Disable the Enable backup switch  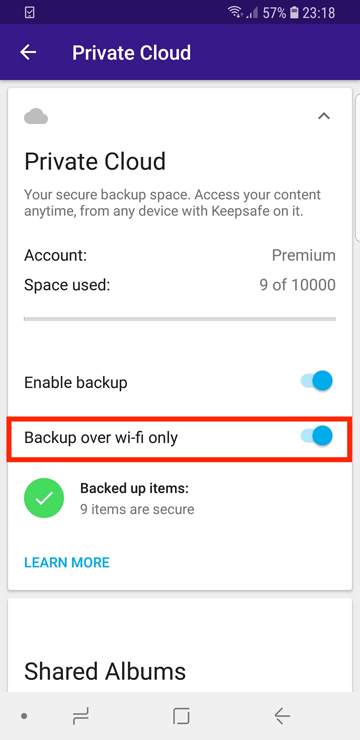tap(317, 381)
